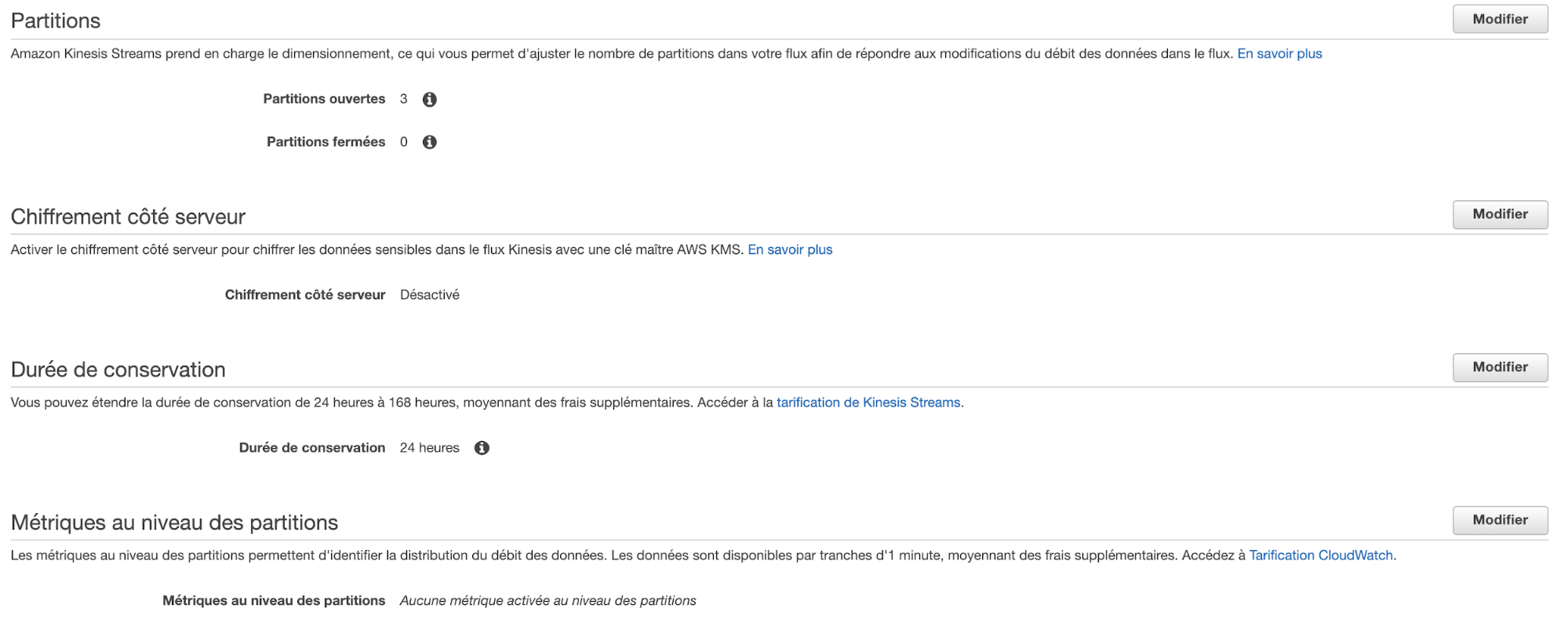
Task: Click info icon beside Partitions ouvertes
Action: pos(429,100)
